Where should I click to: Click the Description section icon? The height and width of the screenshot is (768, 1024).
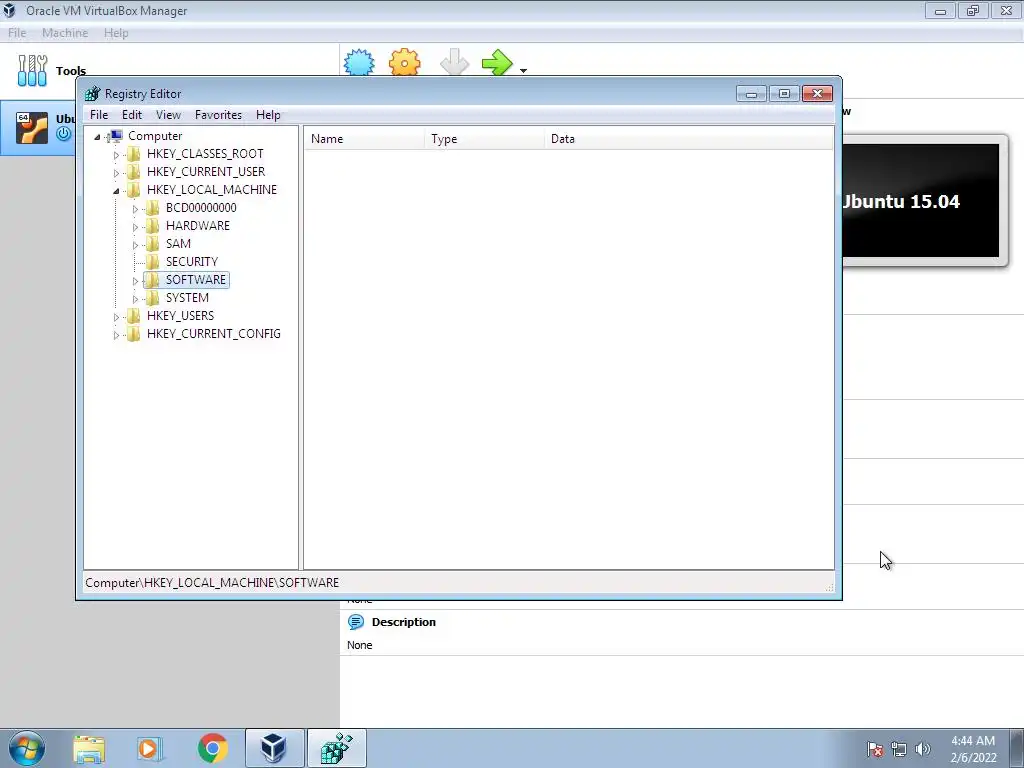click(x=356, y=622)
